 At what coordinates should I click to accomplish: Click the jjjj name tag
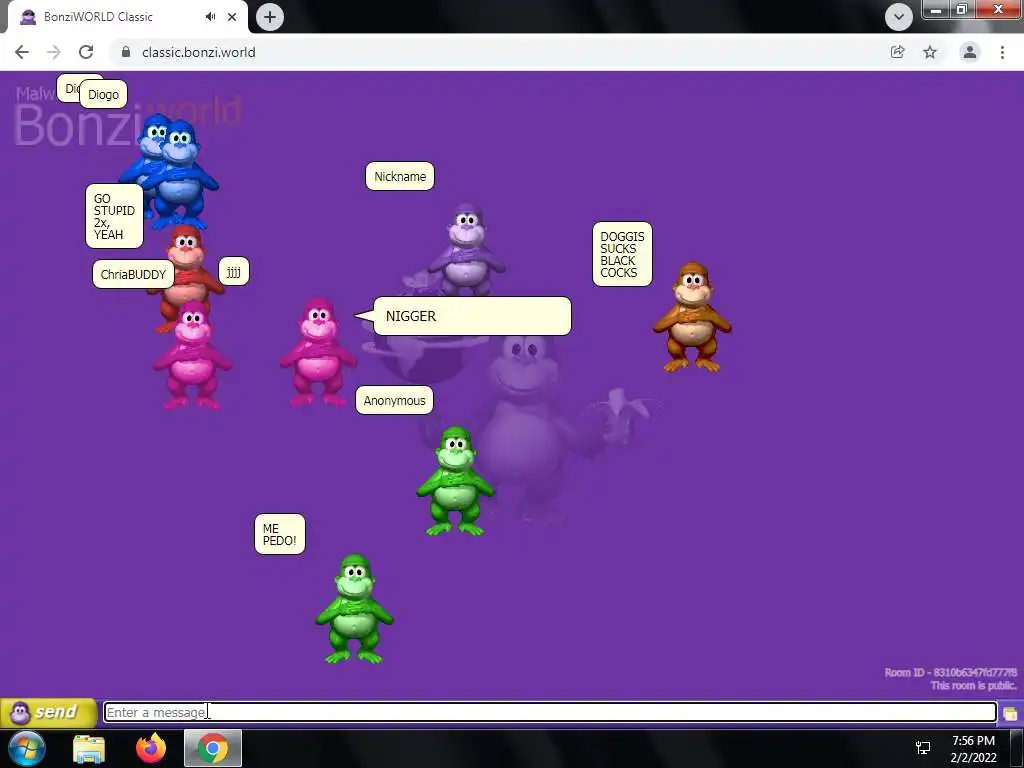click(x=234, y=271)
